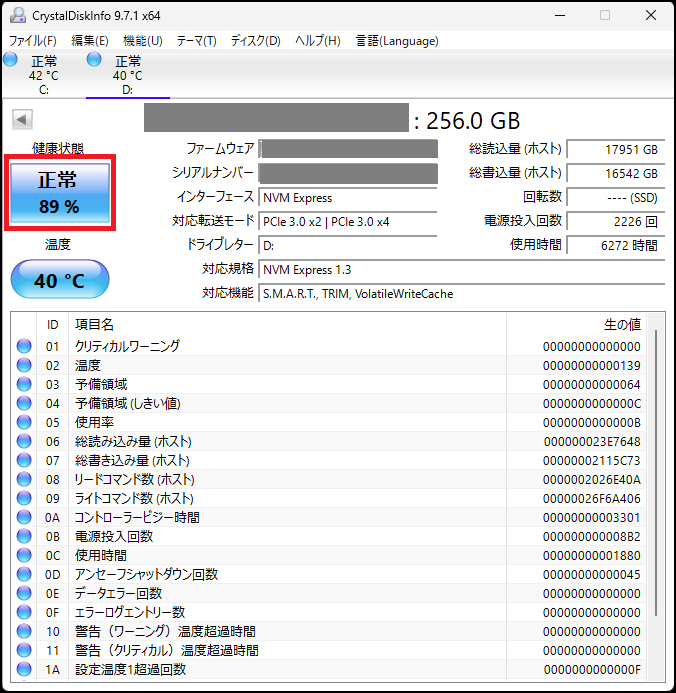Click the 40 °C temperature button
Screen dimensions: 676x693
click(60, 279)
